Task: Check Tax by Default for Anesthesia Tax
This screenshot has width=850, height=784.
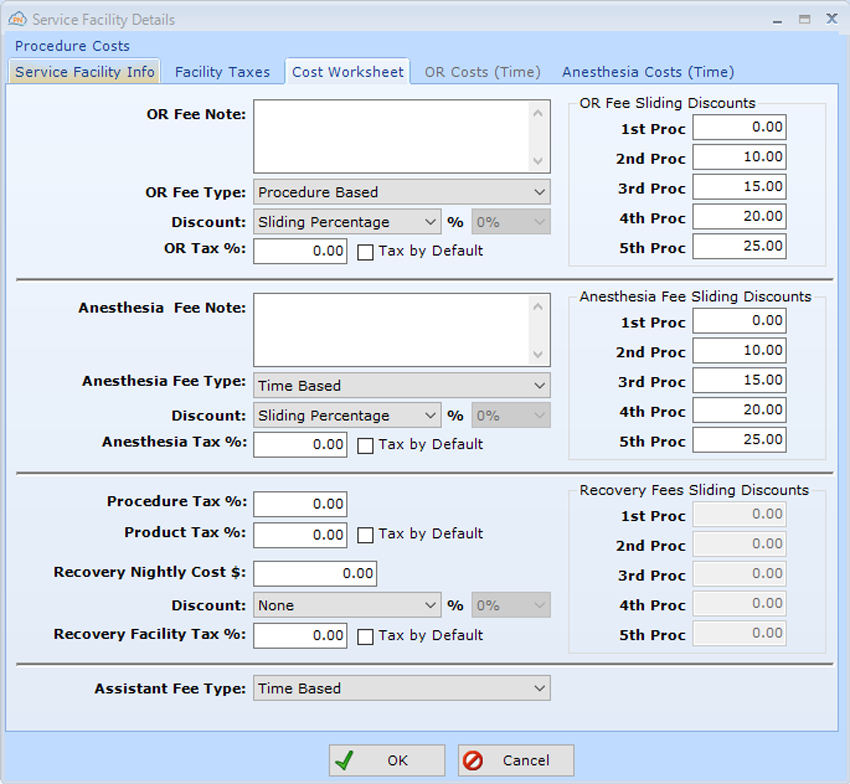Action: pos(365,445)
